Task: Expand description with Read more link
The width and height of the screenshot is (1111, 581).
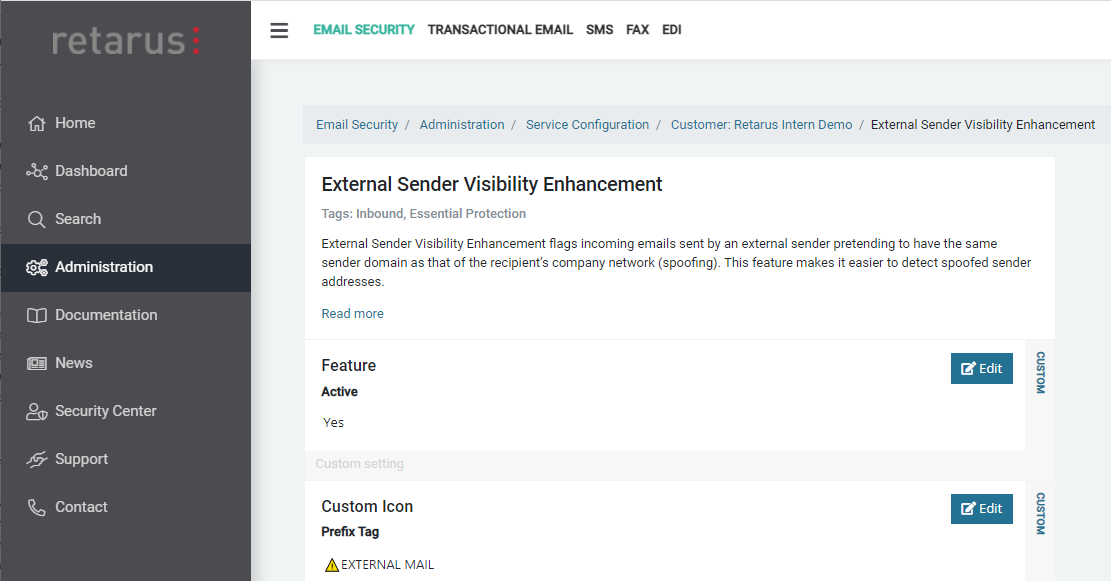Action: 352,314
